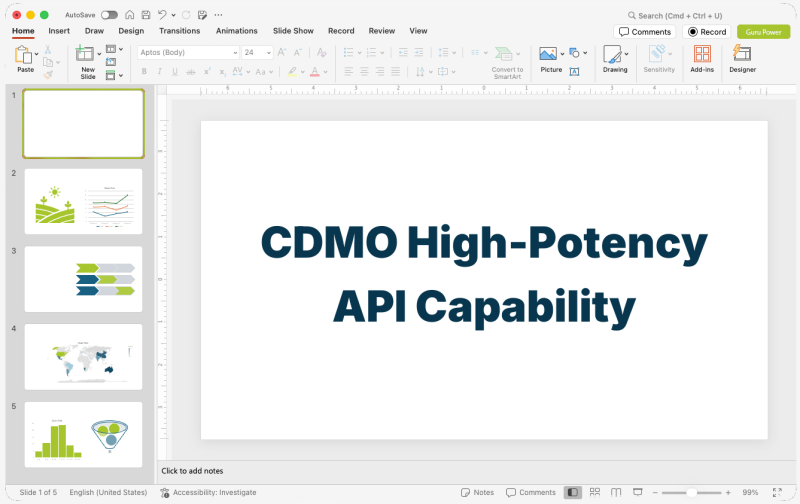Toggle italic formatting
The width and height of the screenshot is (800, 504).
pos(160,72)
